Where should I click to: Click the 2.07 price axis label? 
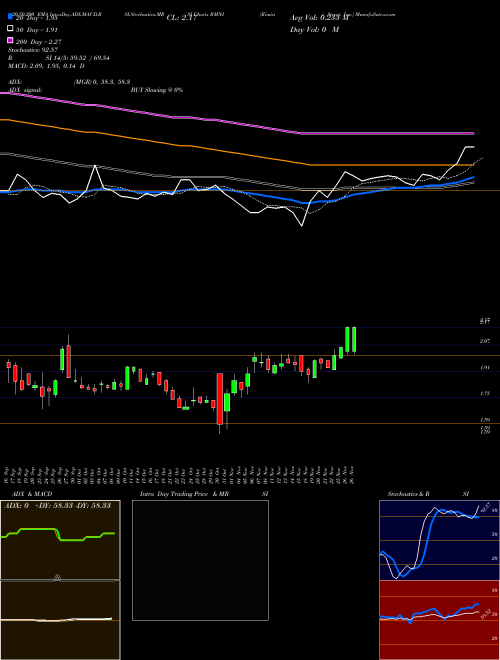484,341
